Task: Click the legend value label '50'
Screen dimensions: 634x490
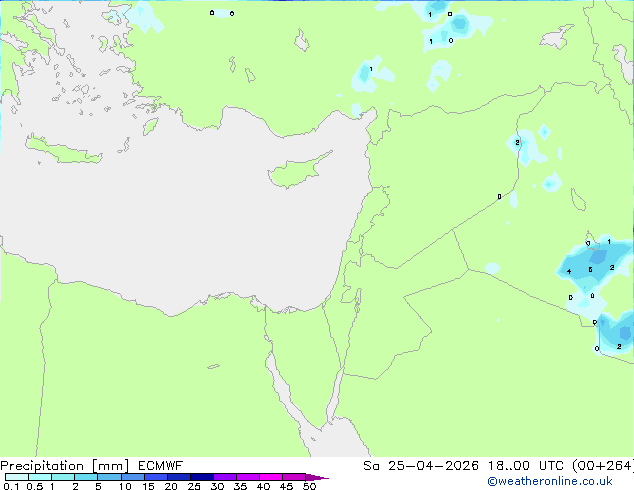Action: pyautogui.click(x=309, y=486)
